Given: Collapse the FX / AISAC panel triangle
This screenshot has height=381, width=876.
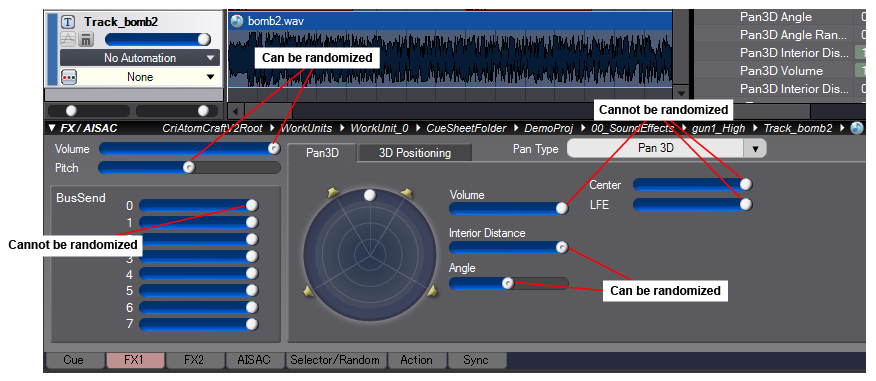Looking at the screenshot, I should pyautogui.click(x=52, y=128).
